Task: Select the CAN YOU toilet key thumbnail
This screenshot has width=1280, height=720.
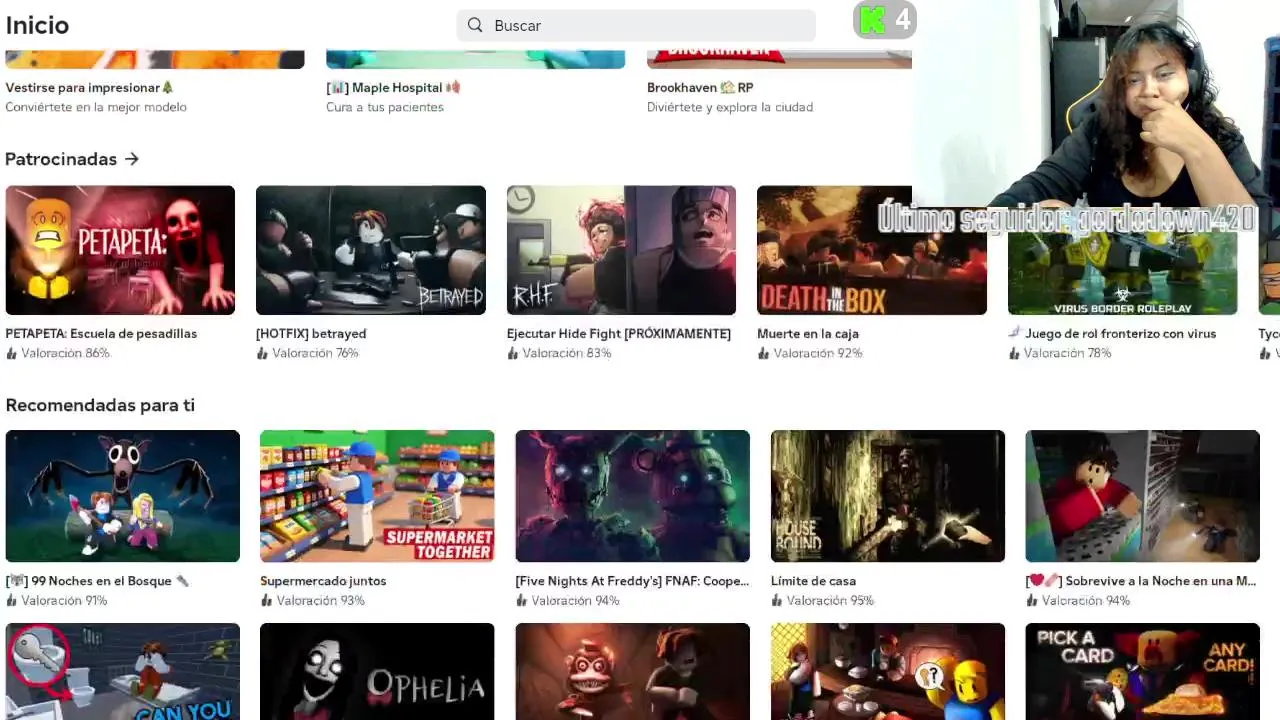Action: point(123,672)
